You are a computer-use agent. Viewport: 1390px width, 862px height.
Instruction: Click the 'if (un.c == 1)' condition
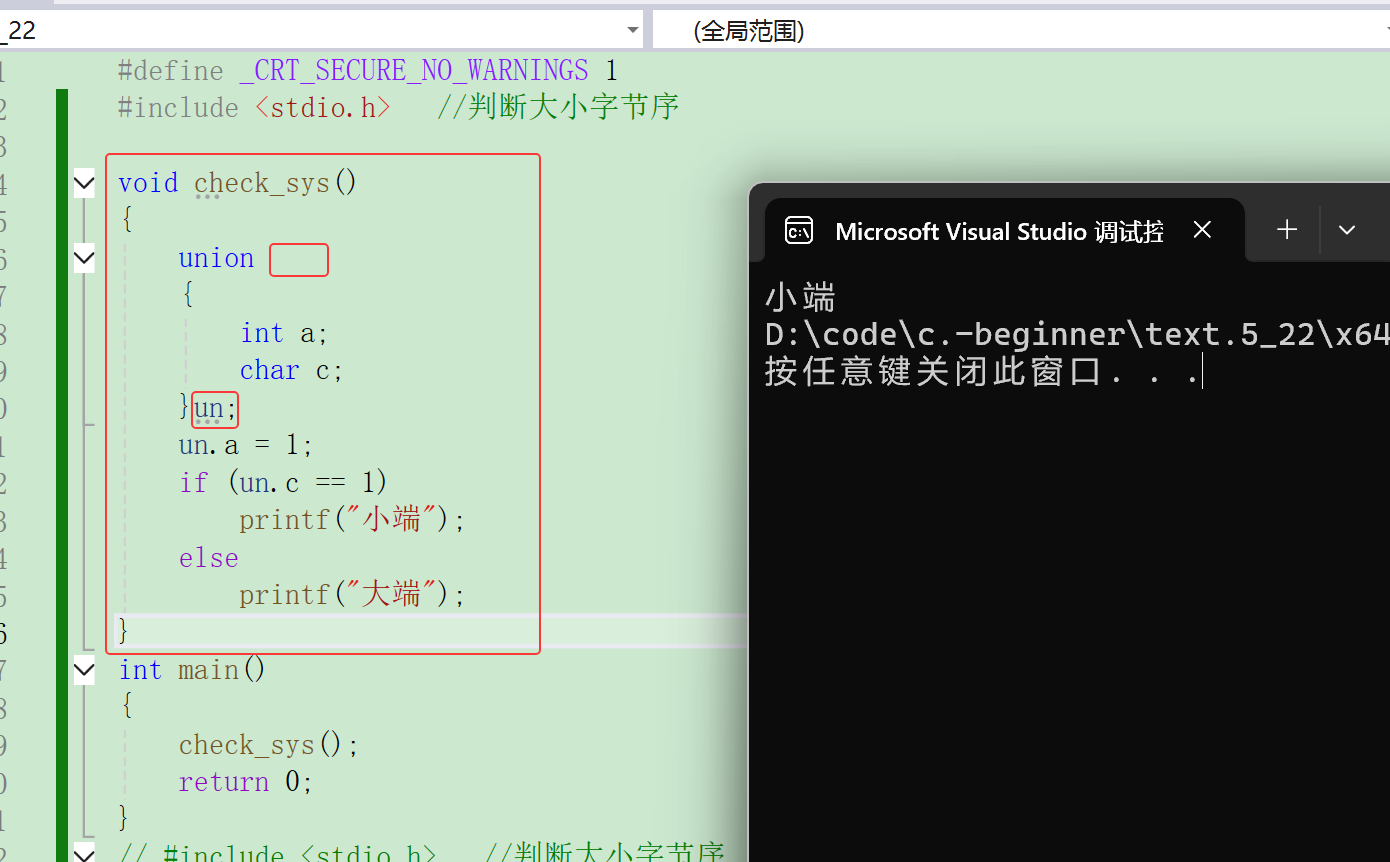tap(283, 483)
